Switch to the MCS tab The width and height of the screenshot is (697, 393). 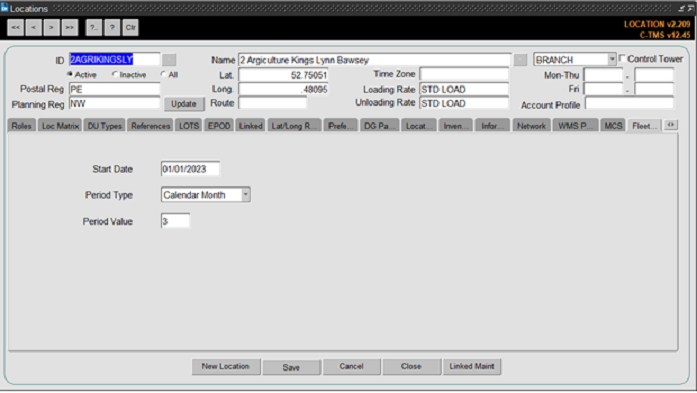pos(613,126)
